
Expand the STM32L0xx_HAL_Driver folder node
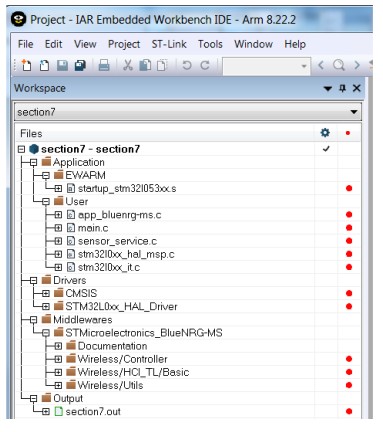tap(46, 306)
